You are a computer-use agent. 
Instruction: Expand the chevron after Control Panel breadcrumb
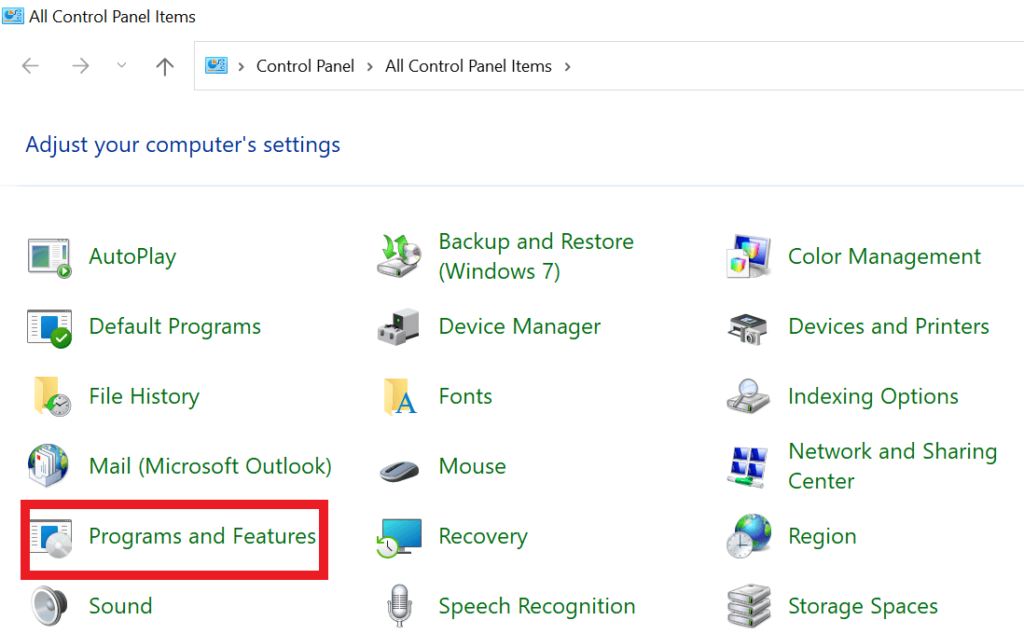point(370,66)
